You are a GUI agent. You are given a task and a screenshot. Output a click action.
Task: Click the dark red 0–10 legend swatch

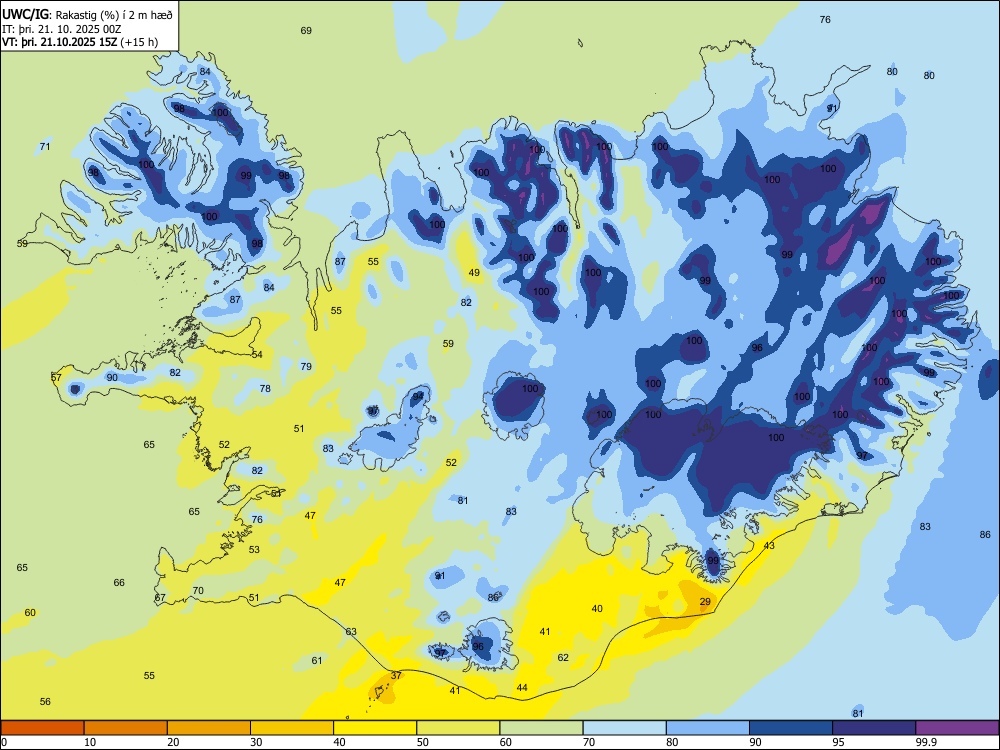click(42, 728)
